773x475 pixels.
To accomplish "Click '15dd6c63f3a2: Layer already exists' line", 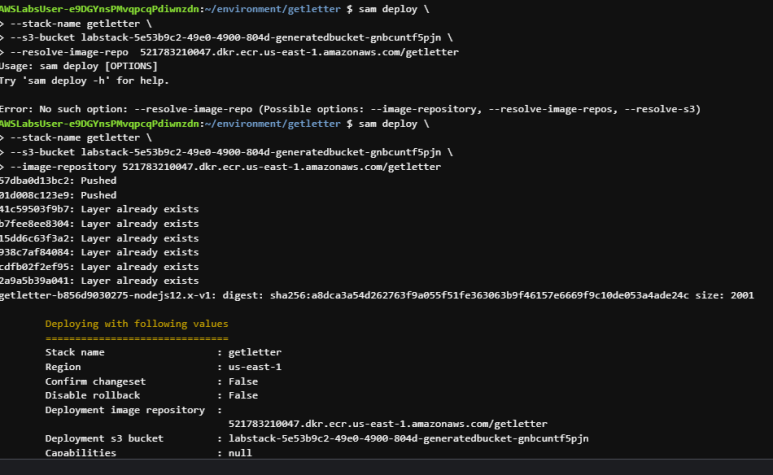I will click(x=99, y=238).
